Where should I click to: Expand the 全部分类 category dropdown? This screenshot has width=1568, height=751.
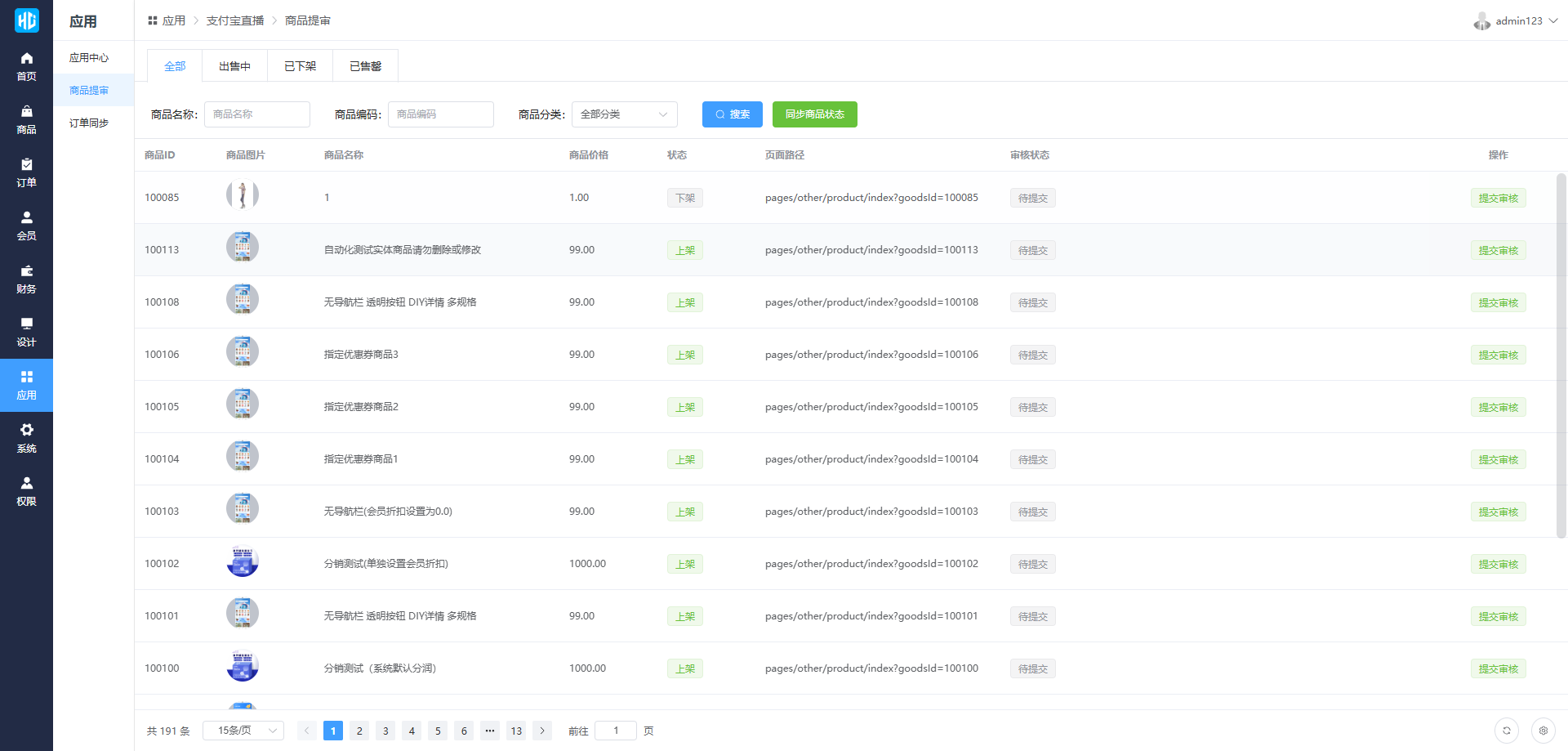(x=624, y=114)
